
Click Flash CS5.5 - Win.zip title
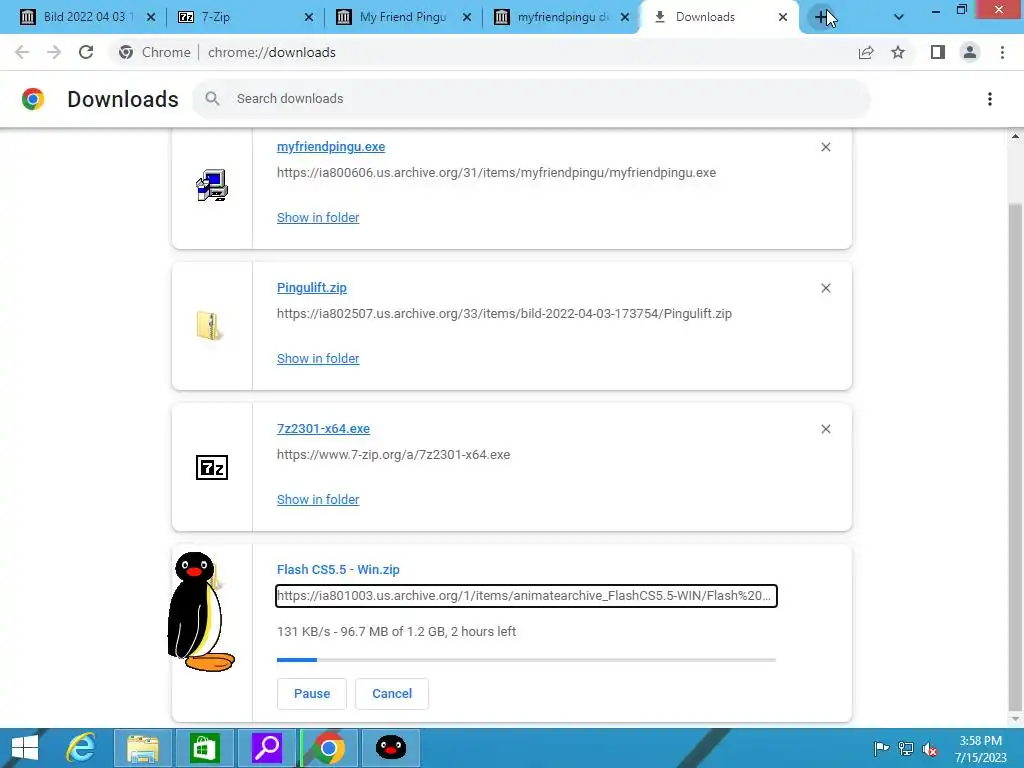point(338,569)
